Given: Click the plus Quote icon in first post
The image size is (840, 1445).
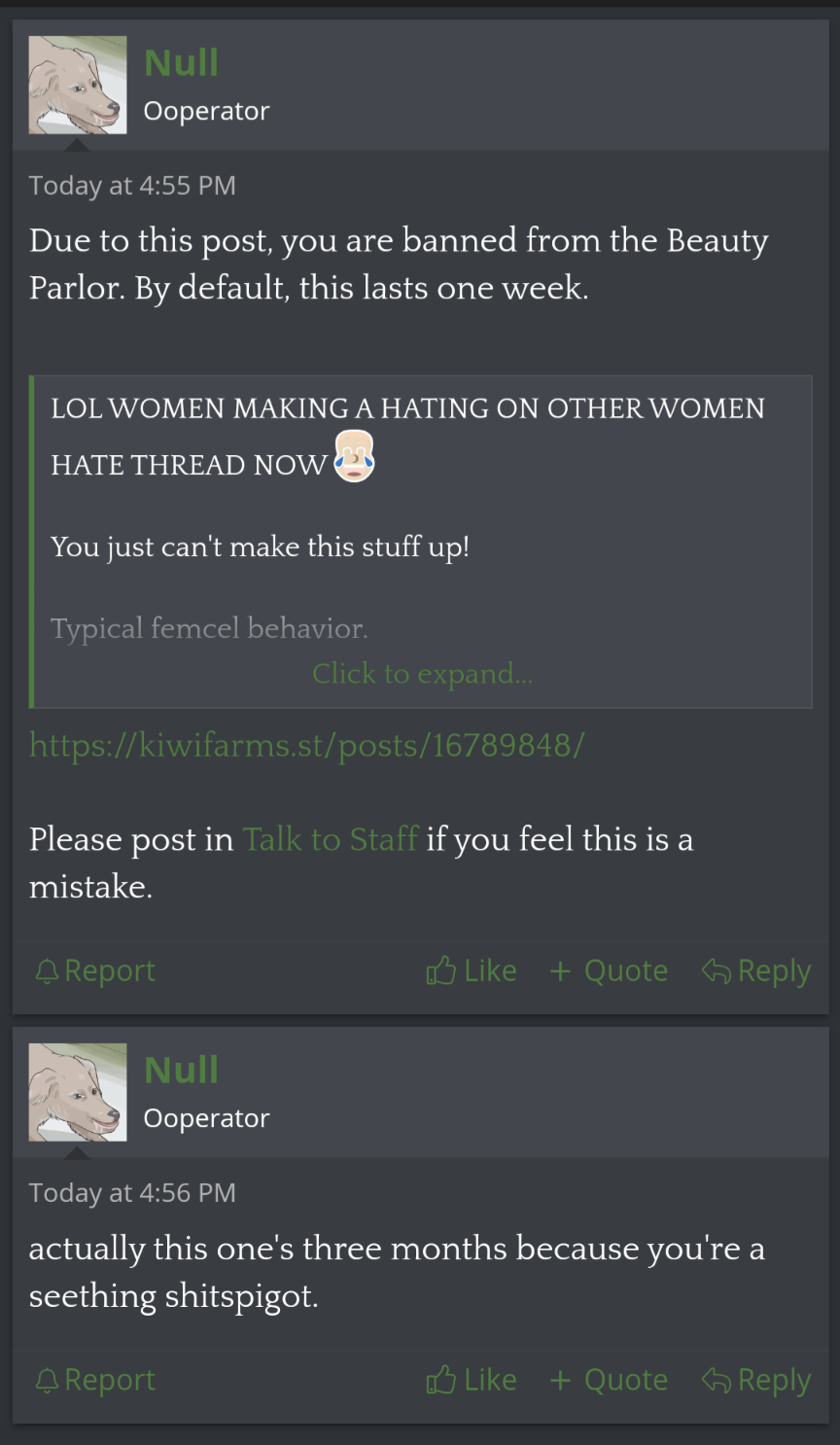Looking at the screenshot, I should pos(560,971).
